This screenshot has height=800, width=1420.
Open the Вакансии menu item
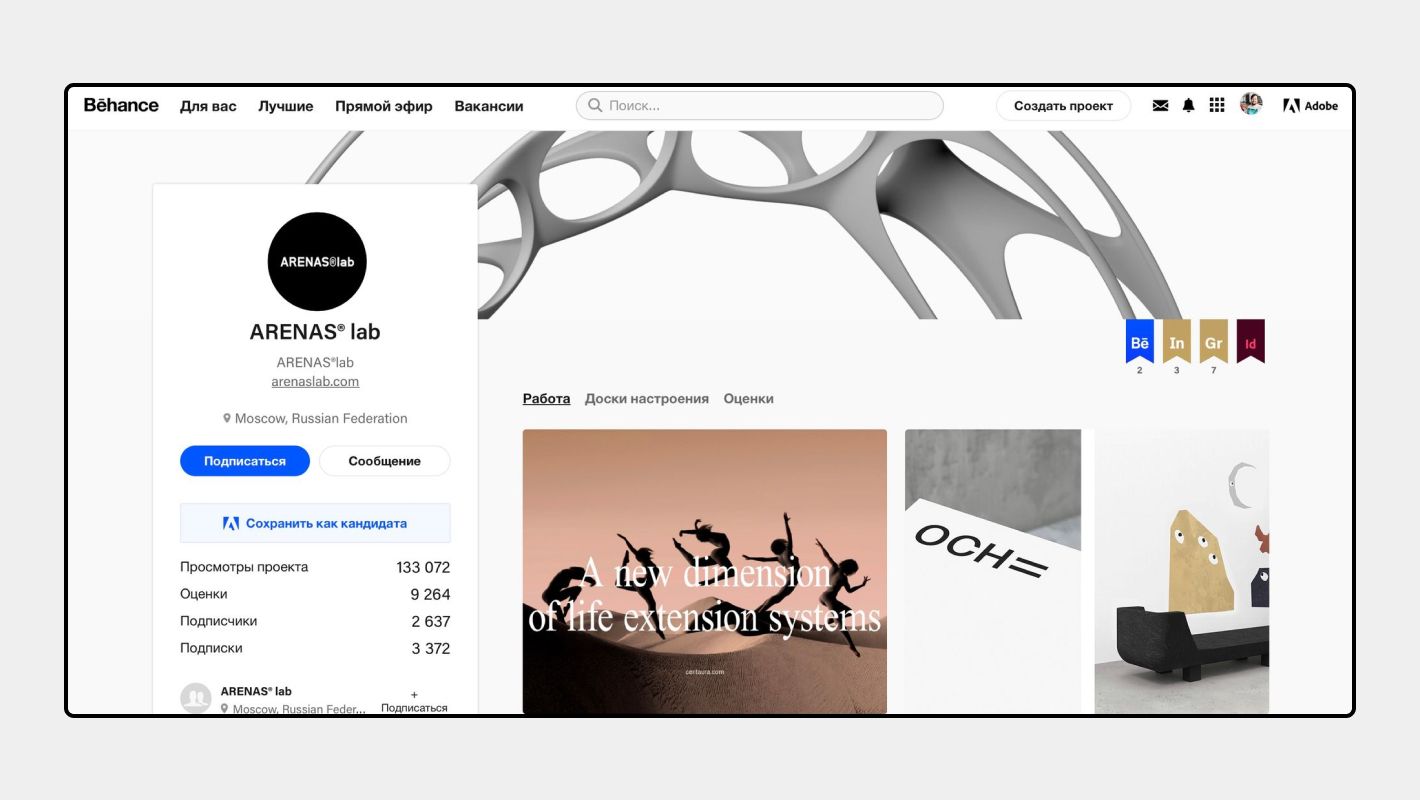point(489,105)
